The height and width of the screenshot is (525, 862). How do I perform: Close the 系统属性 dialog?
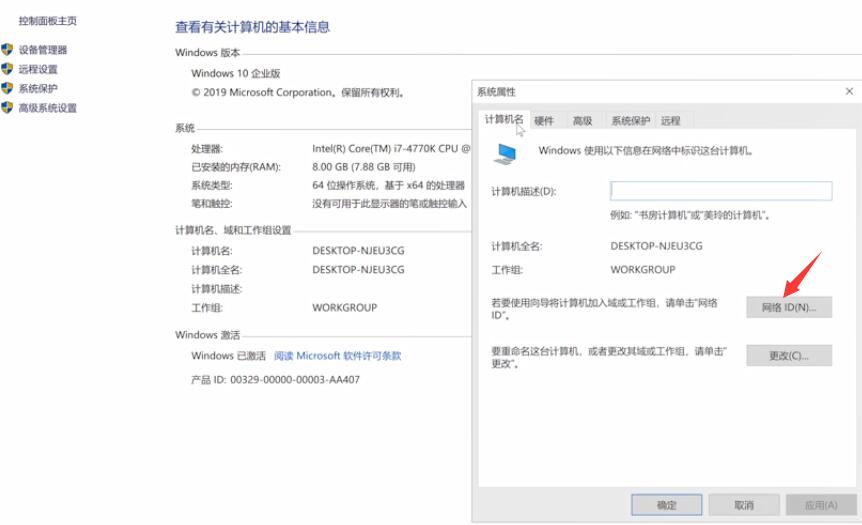tap(849, 91)
